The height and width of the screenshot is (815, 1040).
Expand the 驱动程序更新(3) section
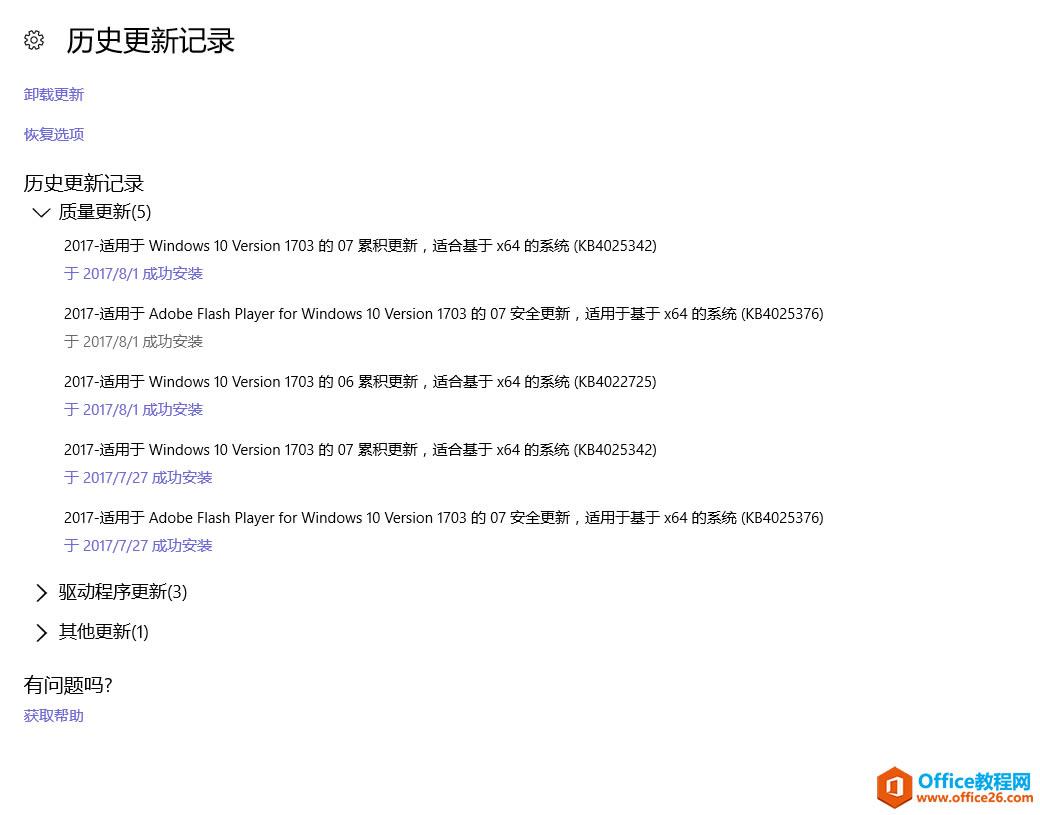[122, 592]
